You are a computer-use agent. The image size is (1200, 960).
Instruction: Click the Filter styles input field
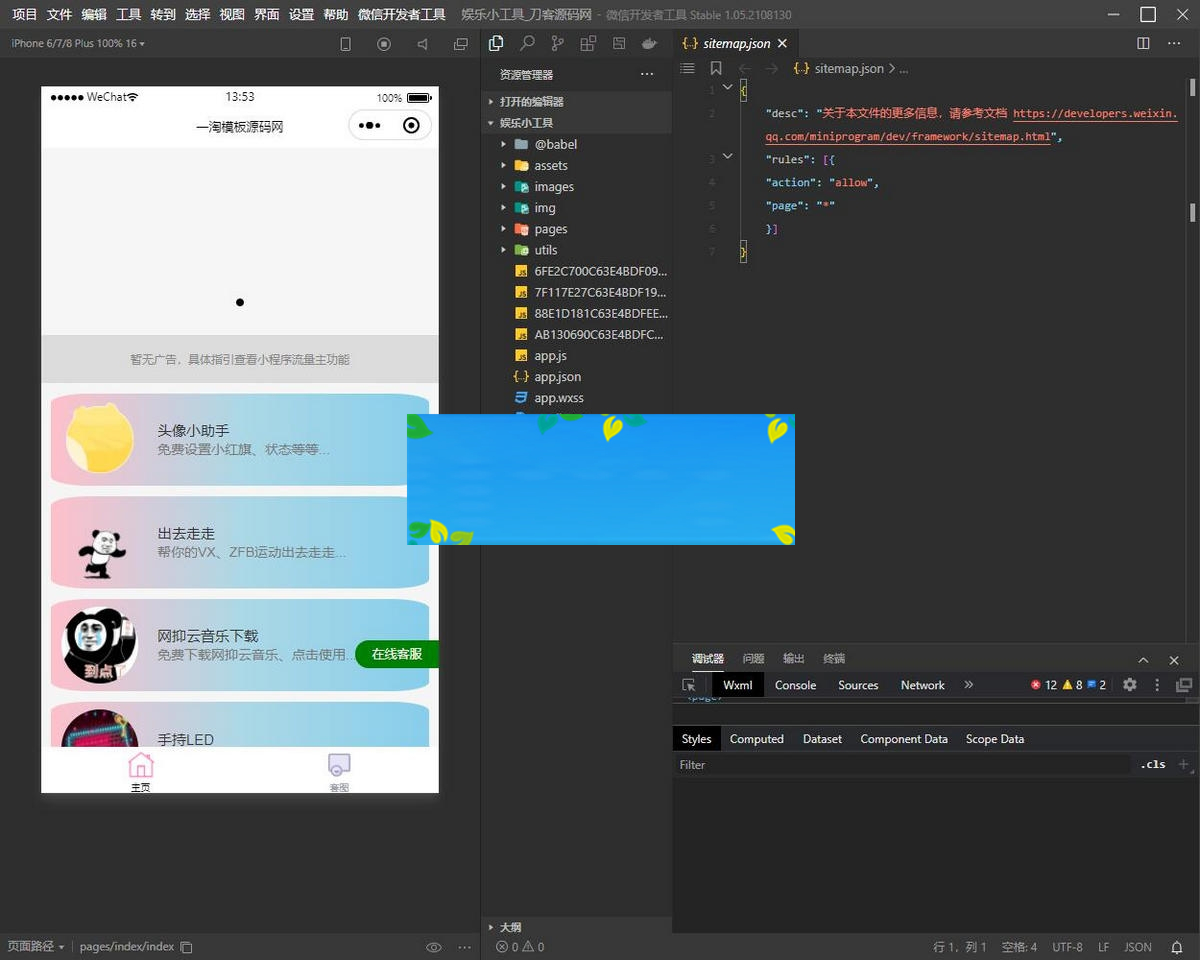[900, 765]
